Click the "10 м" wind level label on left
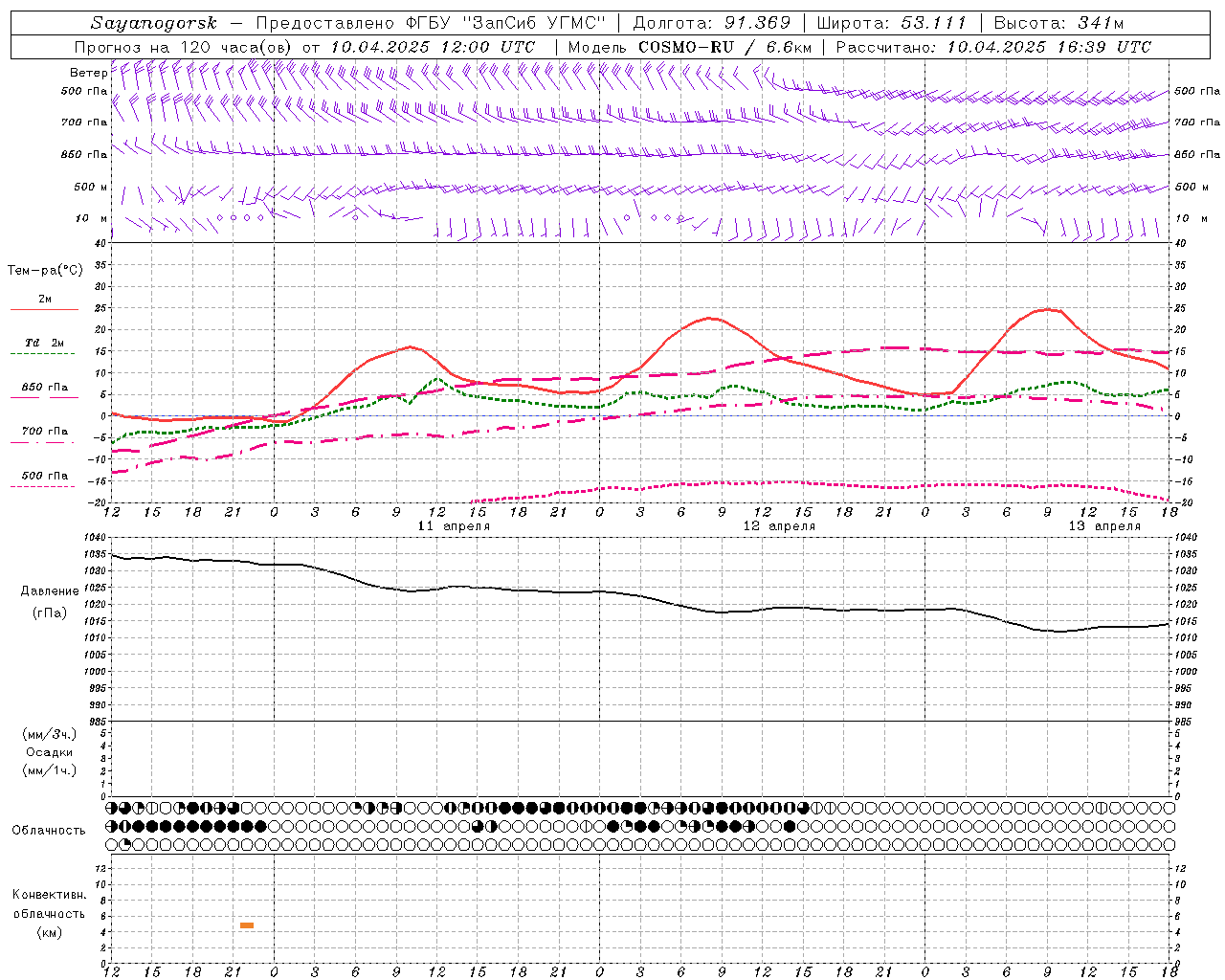This screenshot has height=980, width=1225. click(92, 218)
